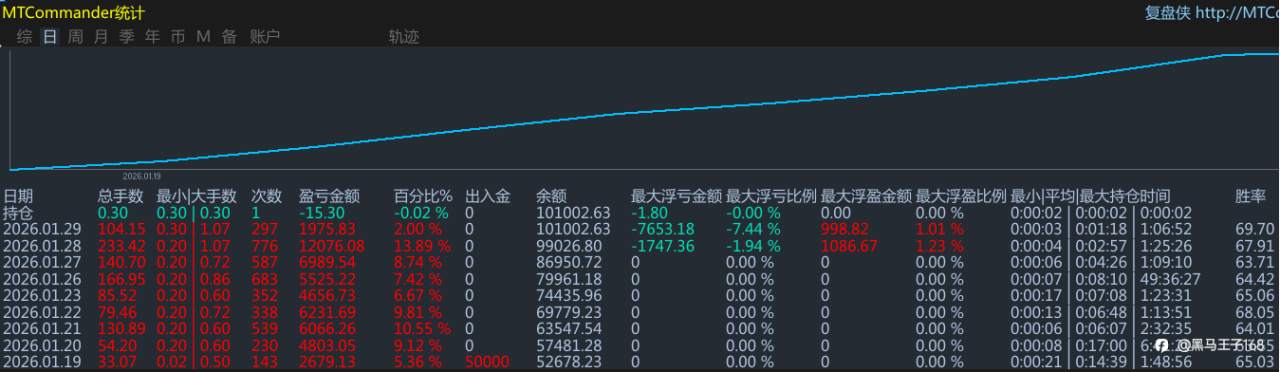Open the 币 currency tab
Screen dimensions: 1280x372
click(x=178, y=37)
